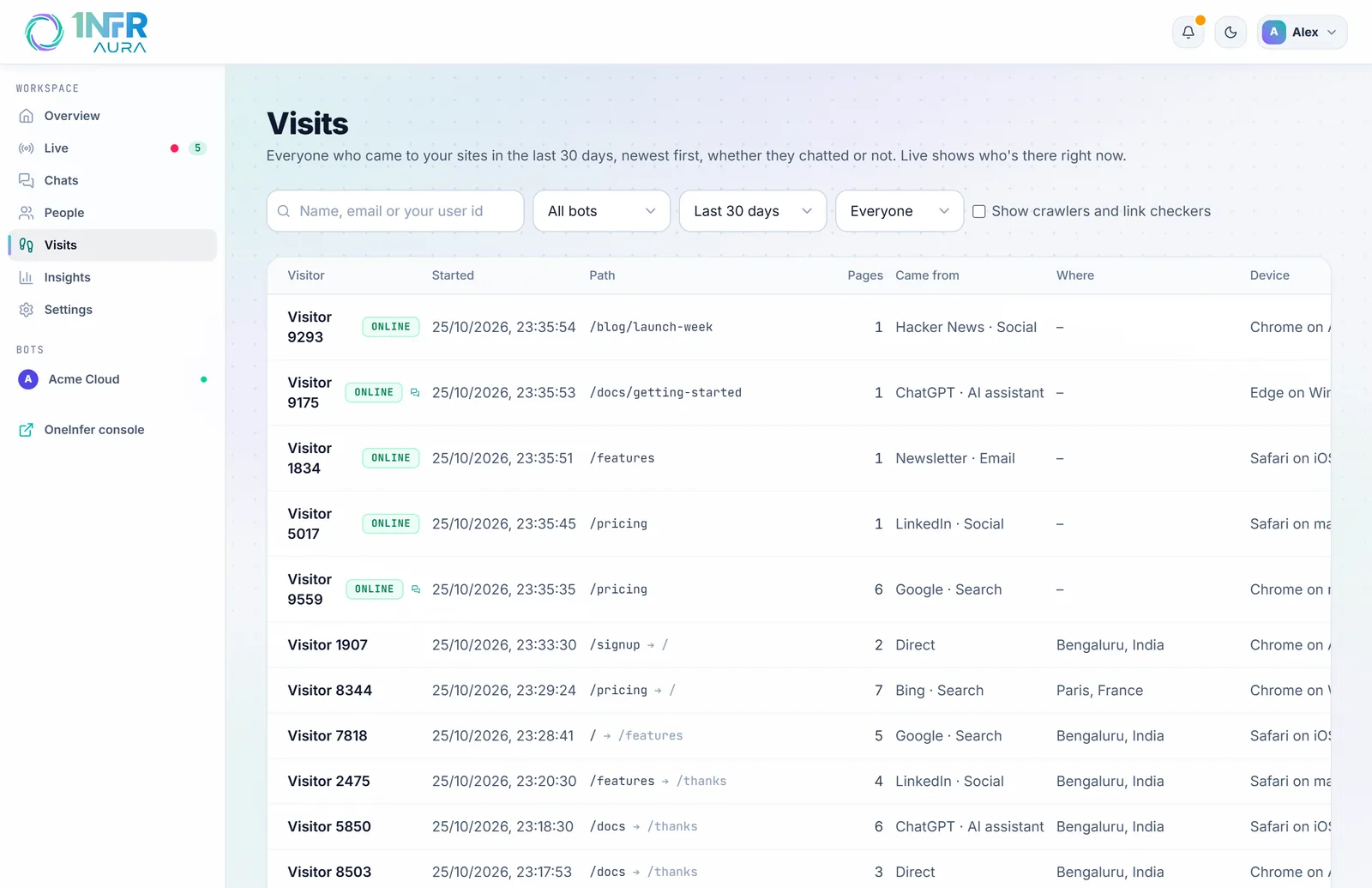Click the Live broadcast icon

27,148
